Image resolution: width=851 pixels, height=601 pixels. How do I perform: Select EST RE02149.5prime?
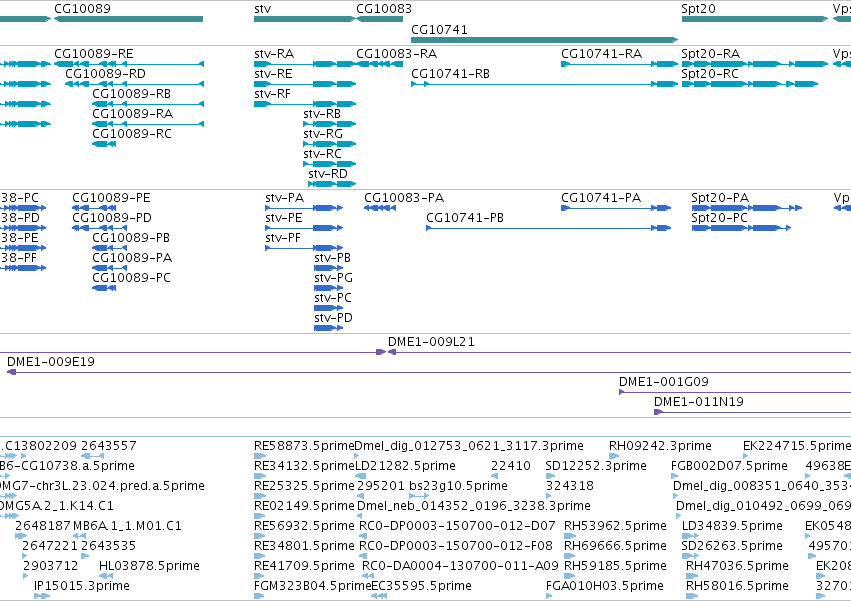(259, 516)
